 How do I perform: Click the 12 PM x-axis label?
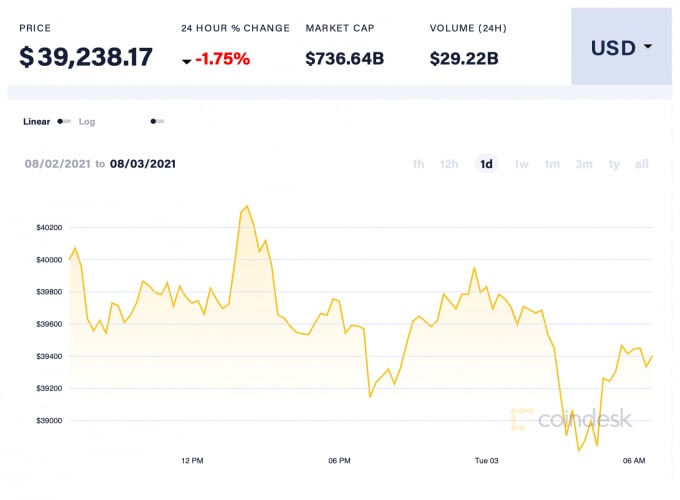coord(192,461)
